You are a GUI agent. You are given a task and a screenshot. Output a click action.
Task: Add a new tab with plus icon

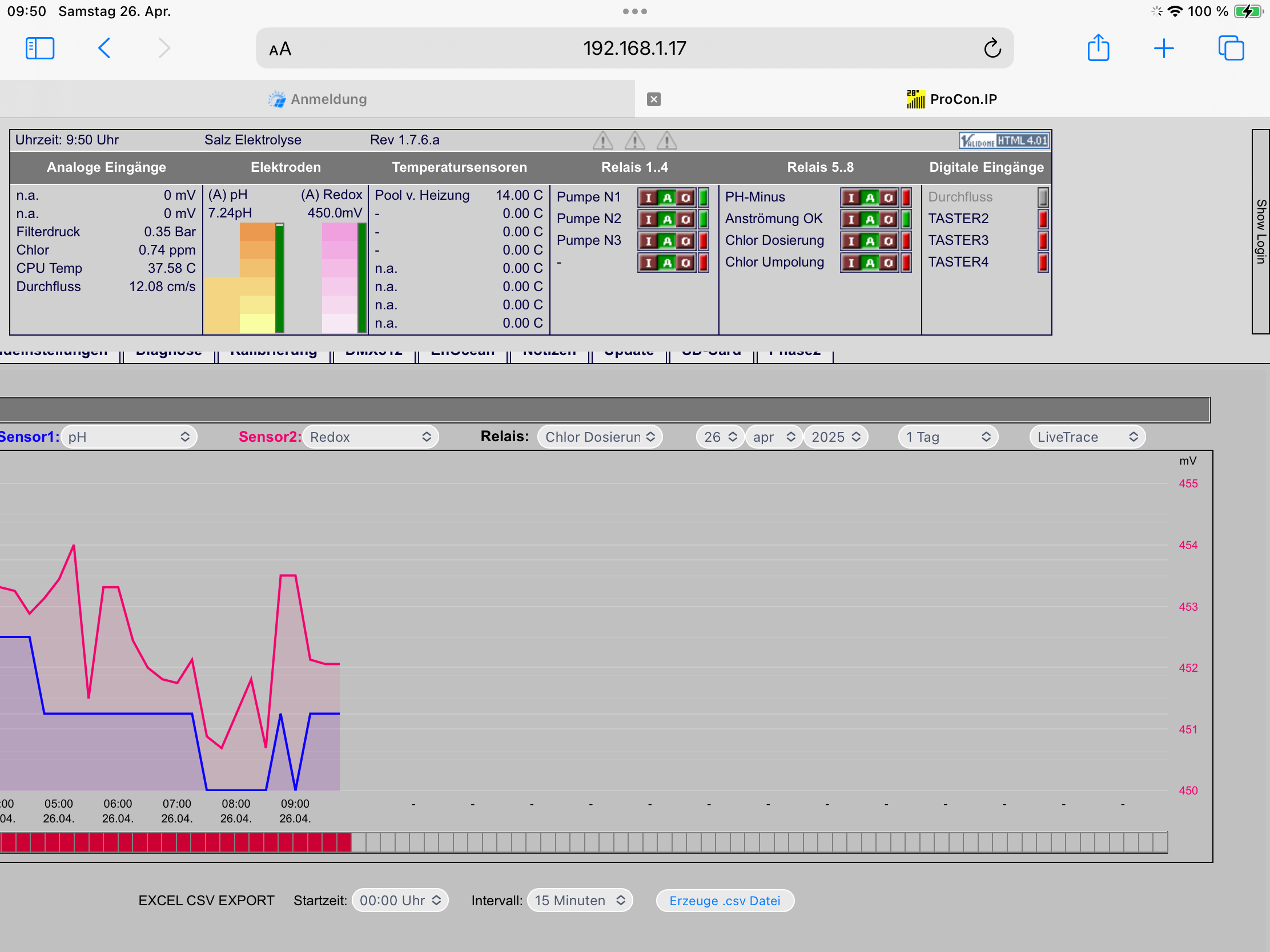pos(1163,48)
